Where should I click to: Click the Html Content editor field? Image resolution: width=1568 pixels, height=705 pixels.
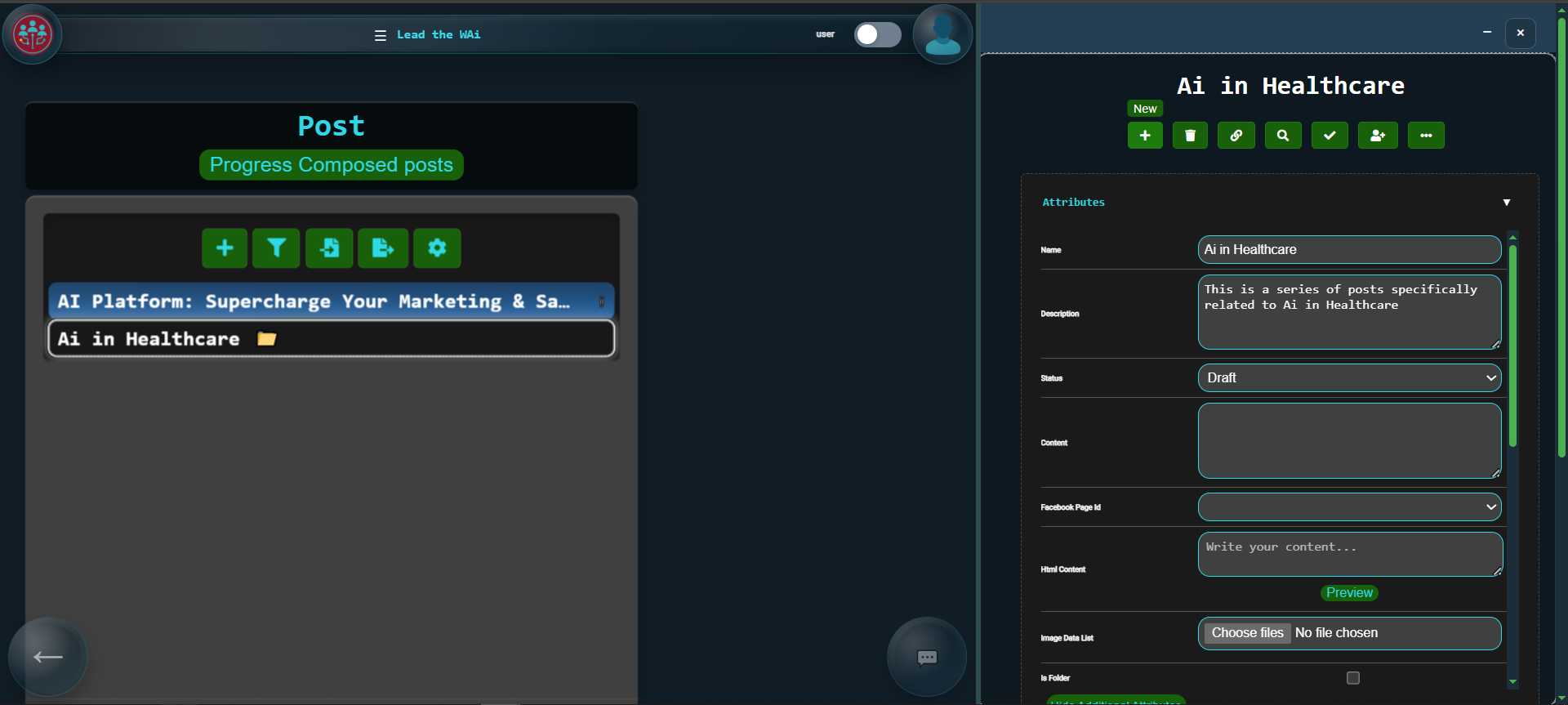pyautogui.click(x=1349, y=554)
